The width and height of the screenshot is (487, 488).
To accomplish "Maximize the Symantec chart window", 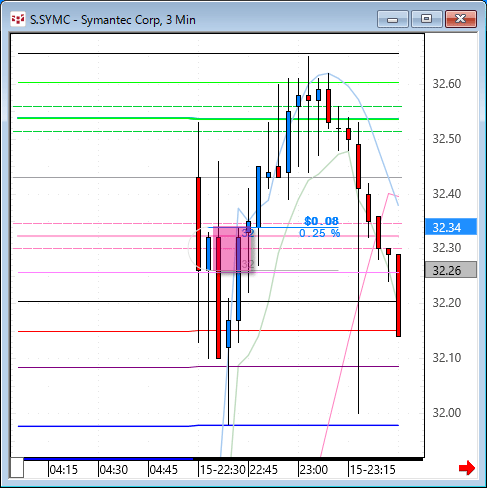I will pyautogui.click(x=427, y=19).
